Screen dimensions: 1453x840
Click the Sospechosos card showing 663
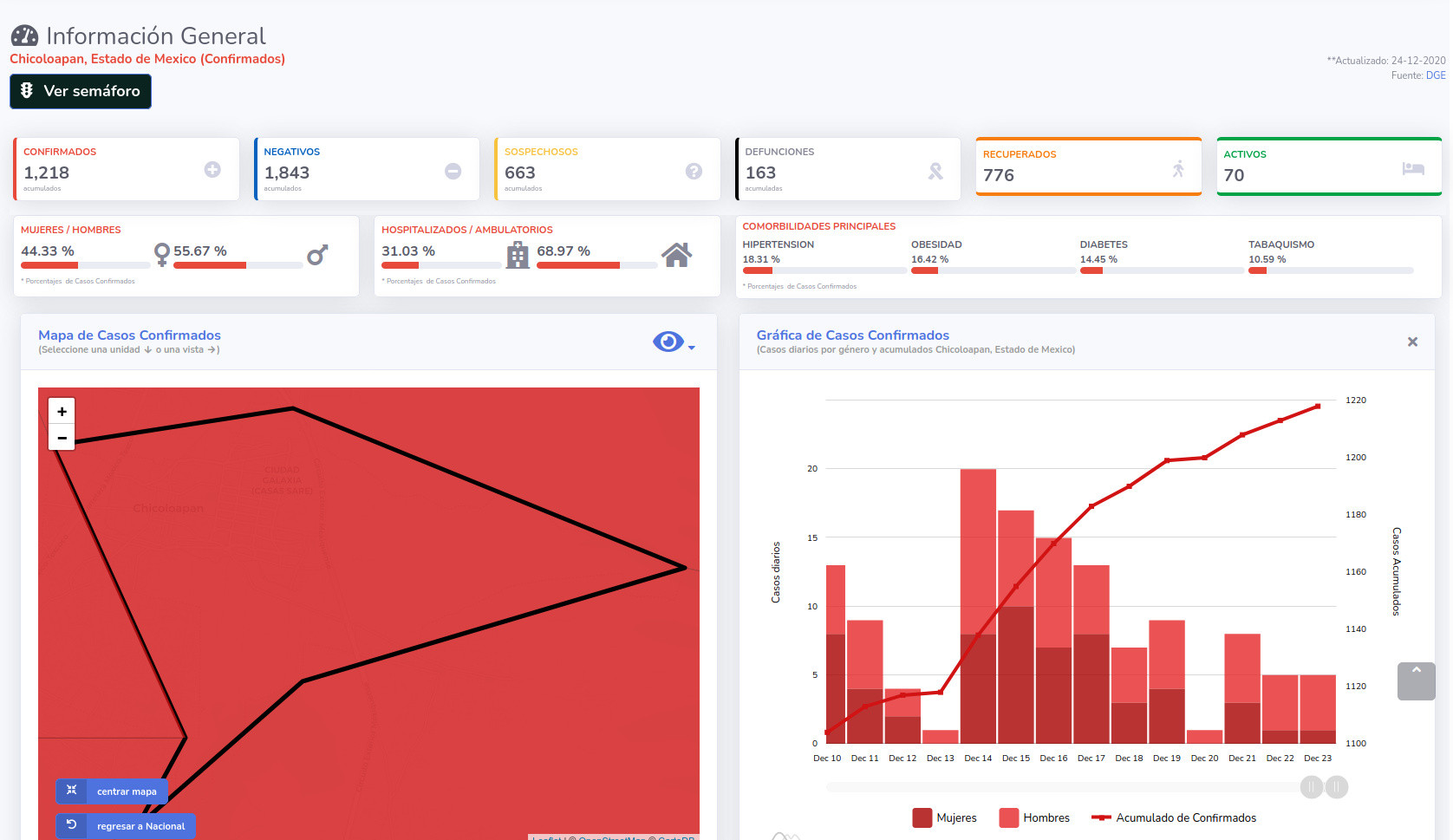608,169
